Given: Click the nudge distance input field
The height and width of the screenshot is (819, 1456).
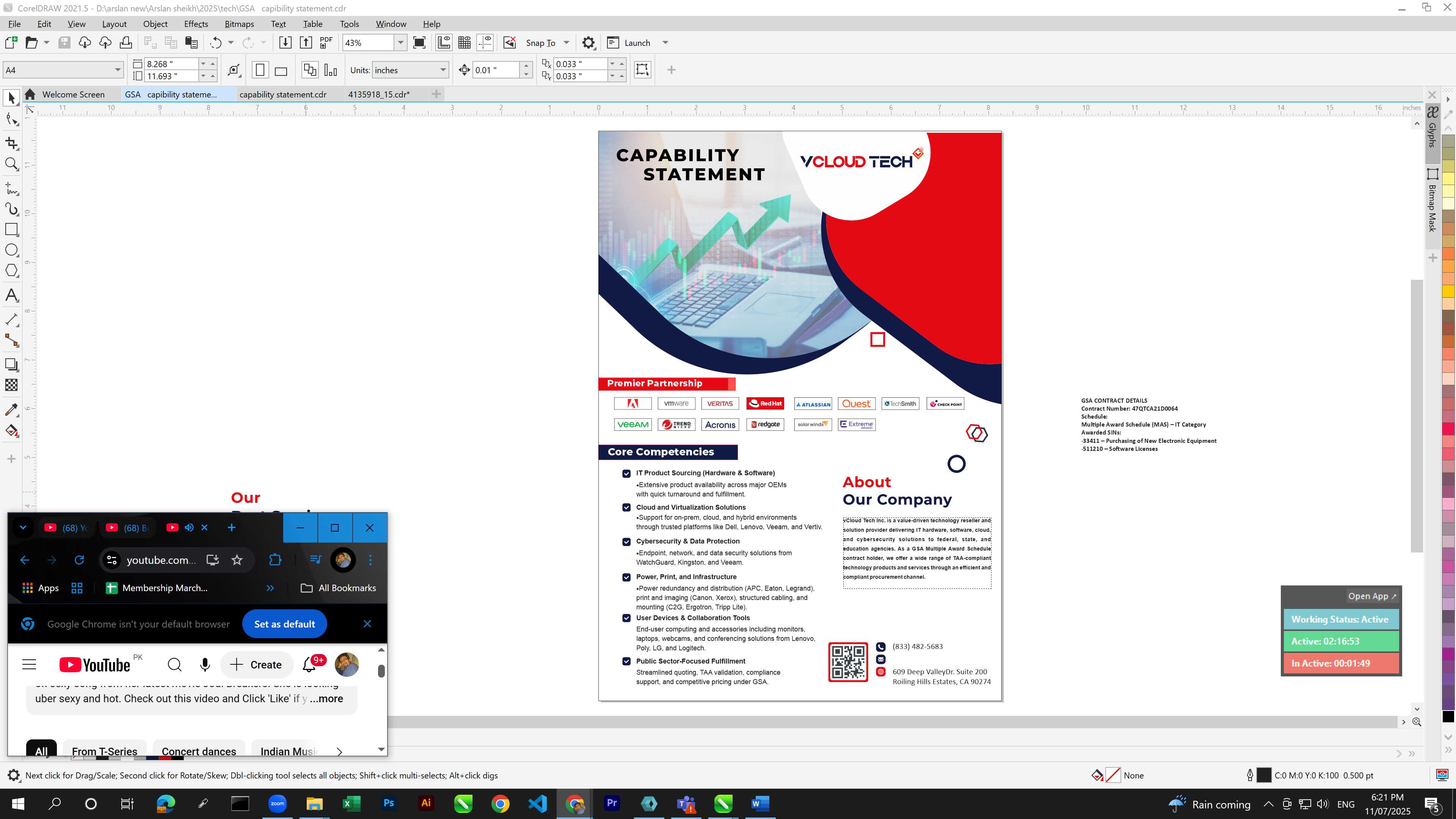Looking at the screenshot, I should (x=496, y=70).
